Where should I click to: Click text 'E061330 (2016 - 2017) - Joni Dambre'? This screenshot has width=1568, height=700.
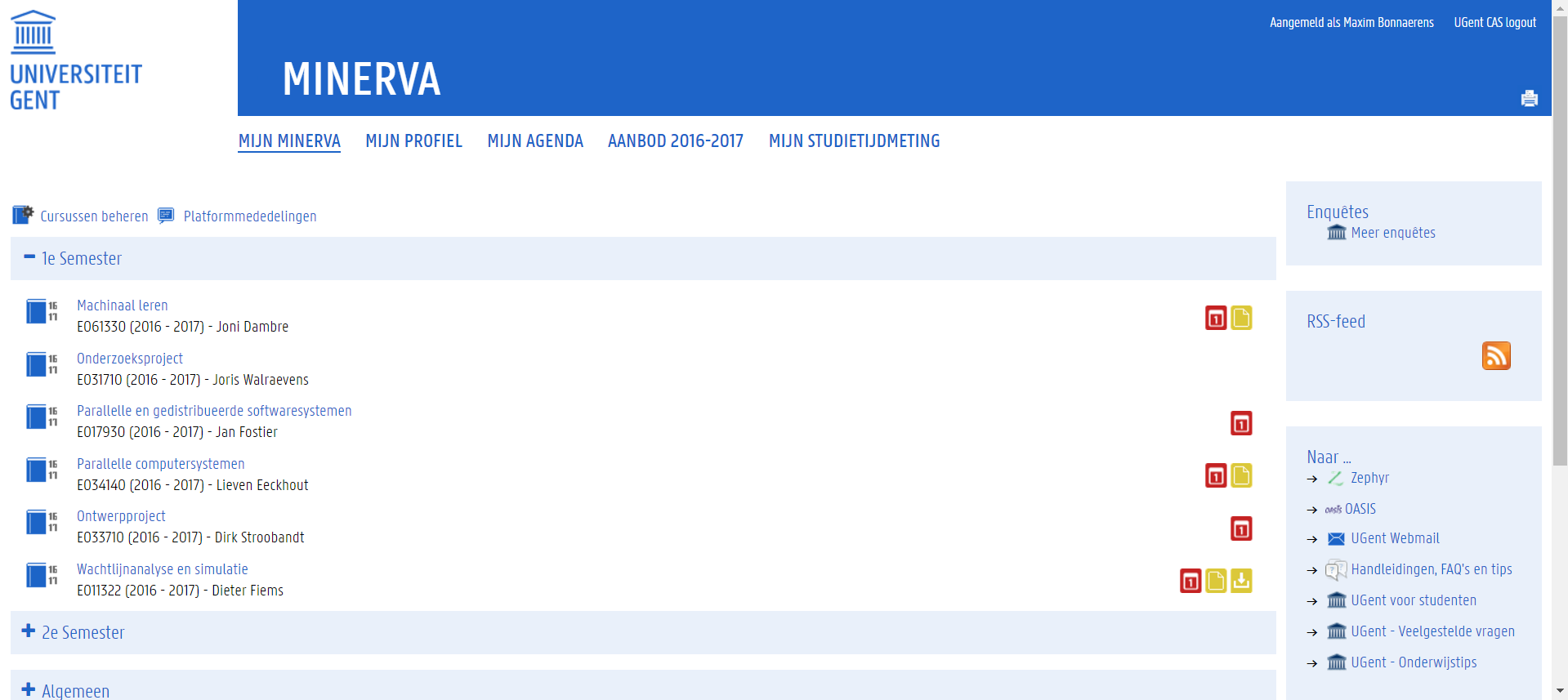[182, 327]
